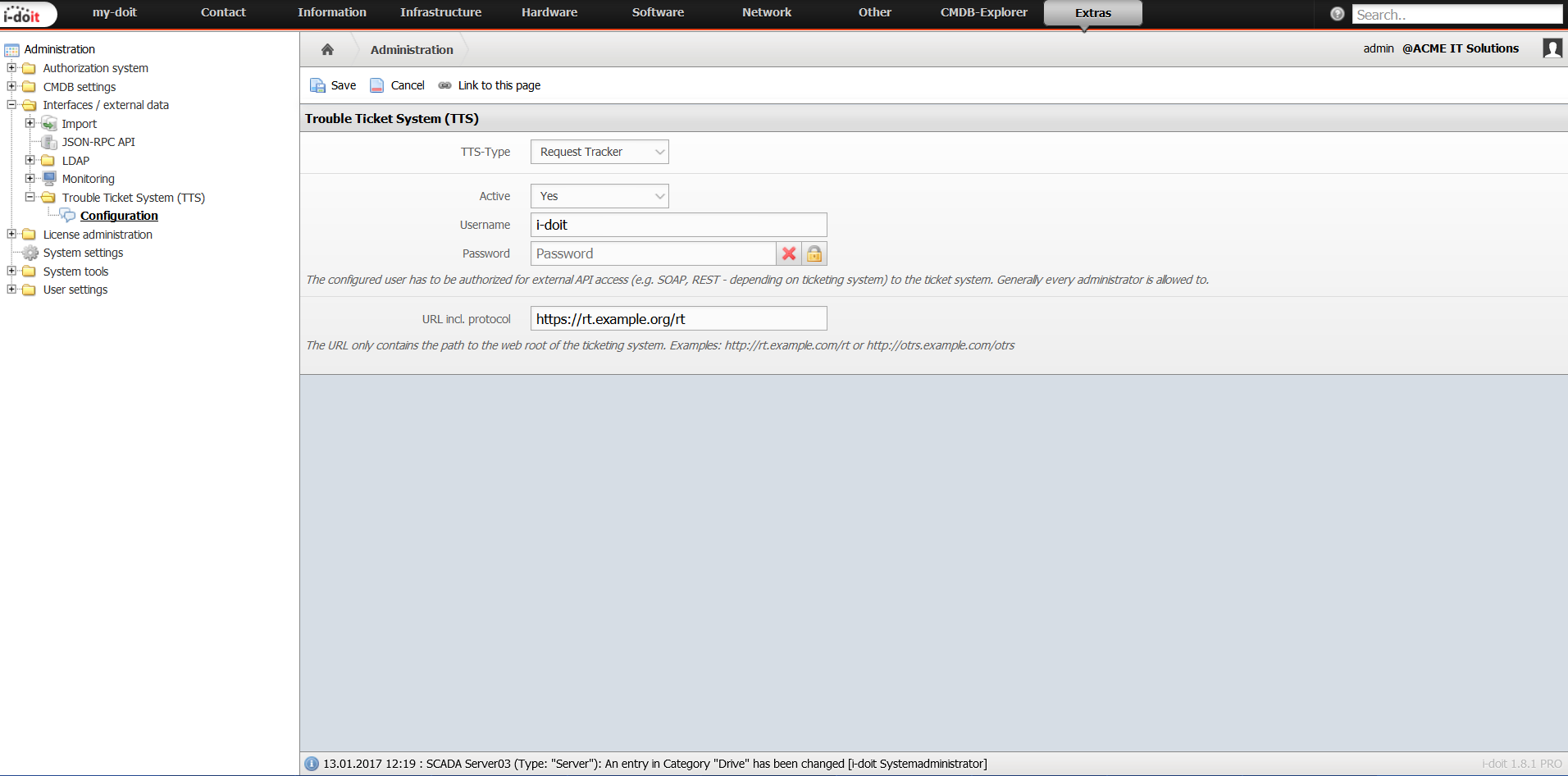Click the URL incl. protocol field

[678, 318]
